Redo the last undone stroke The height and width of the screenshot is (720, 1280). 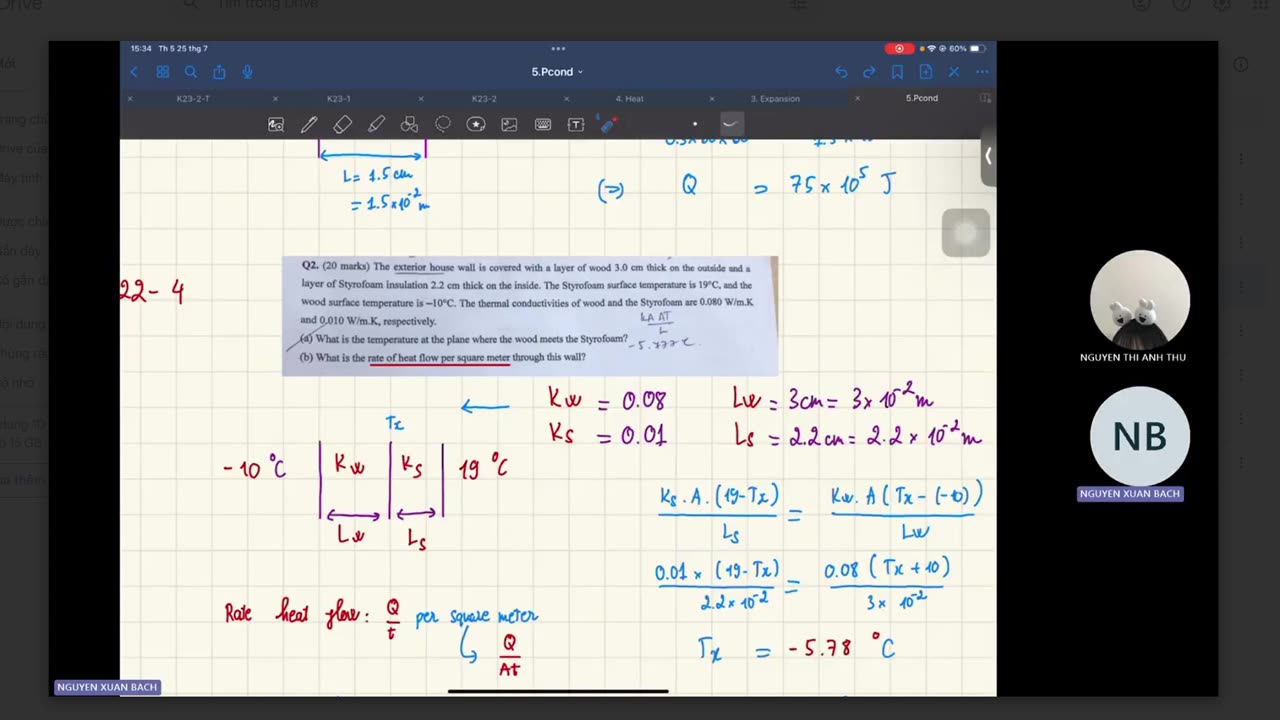pyautogui.click(x=869, y=72)
